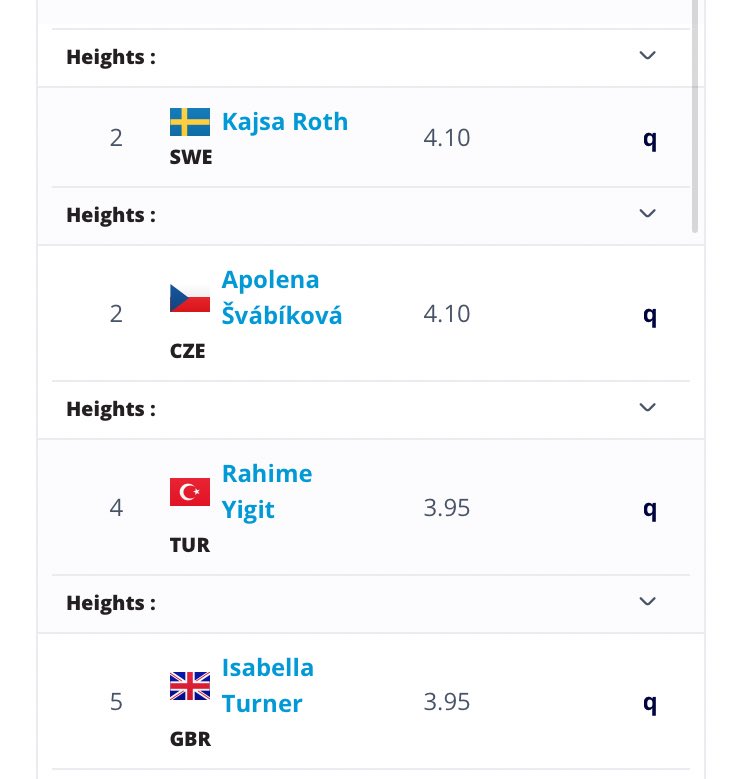Screen dimensions: 745x779
Task: Click the q qualifier mark for Kajsa Roth
Action: click(650, 140)
